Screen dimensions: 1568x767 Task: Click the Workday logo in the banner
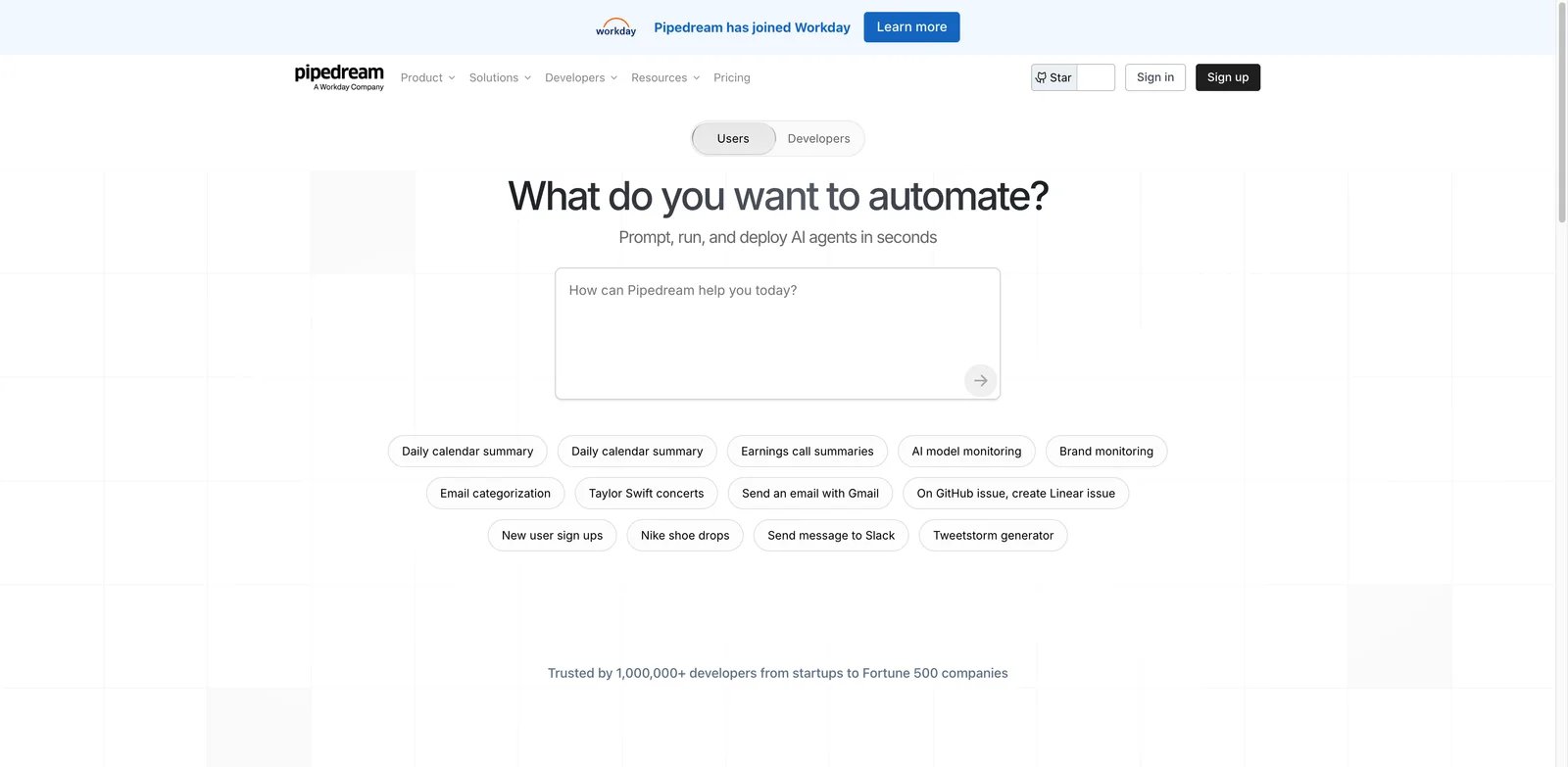point(615,27)
